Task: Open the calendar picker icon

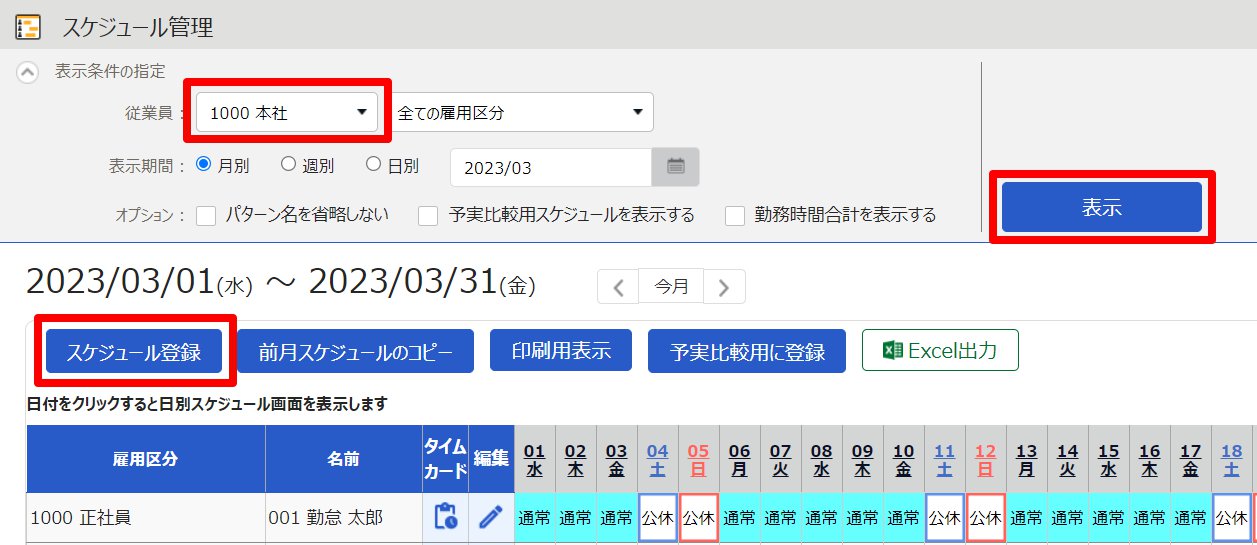Action: [676, 168]
